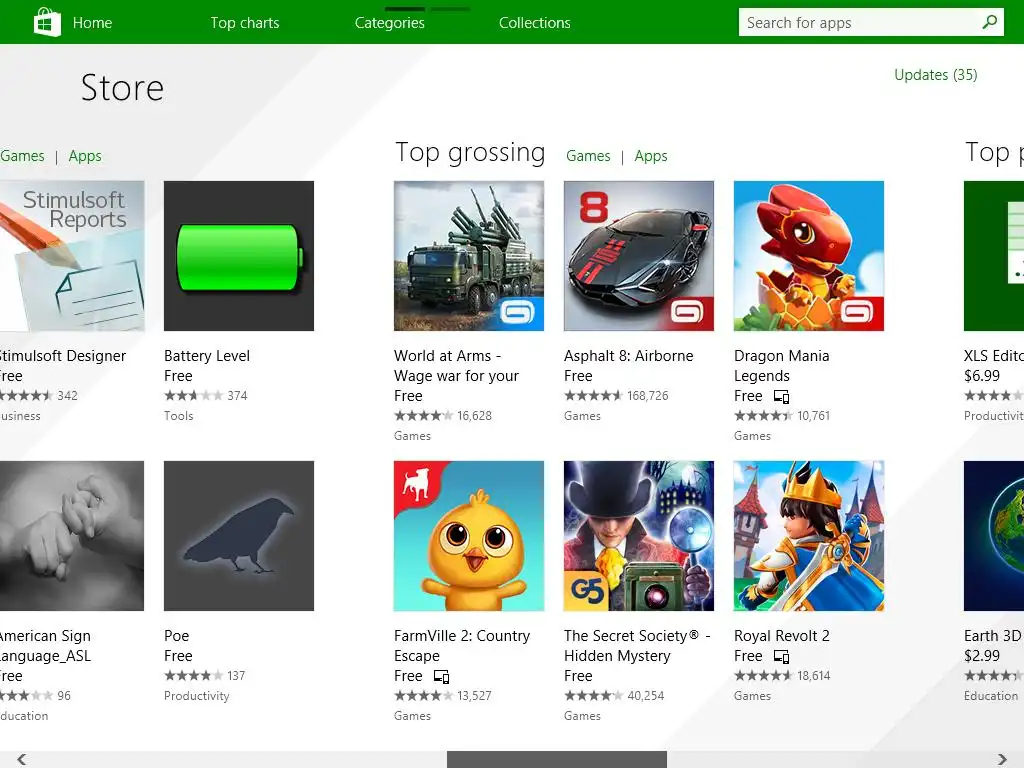The width and height of the screenshot is (1024, 768).
Task: Click the Windows Store bag logo
Action: point(47,22)
